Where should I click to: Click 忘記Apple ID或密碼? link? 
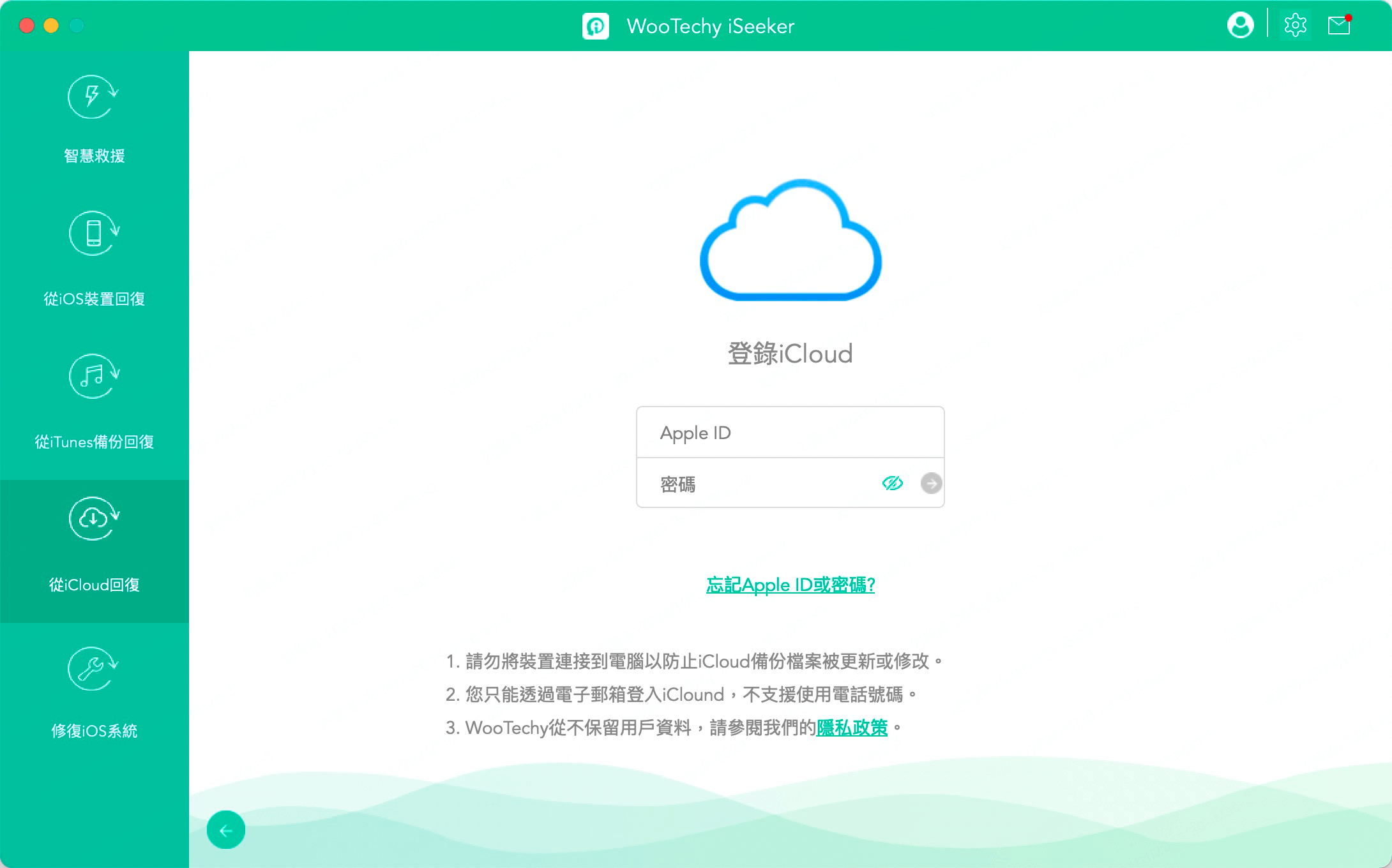point(790,585)
